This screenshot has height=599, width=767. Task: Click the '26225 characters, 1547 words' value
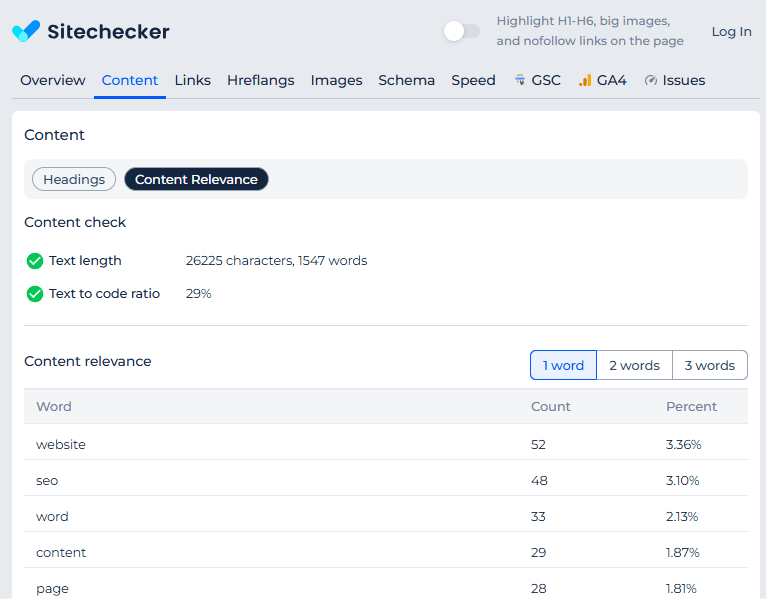(276, 261)
